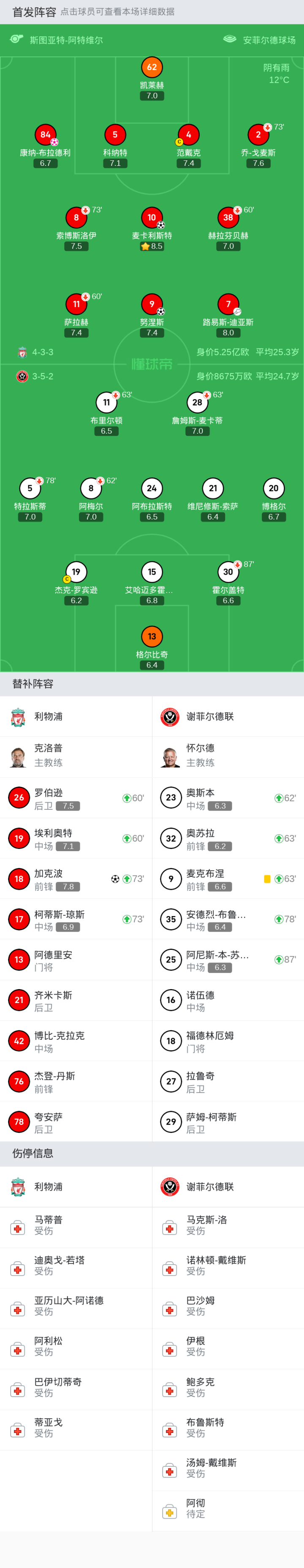Click the yellow pending icon beside 阿彻
The image size is (304, 1568).
[170, 1510]
